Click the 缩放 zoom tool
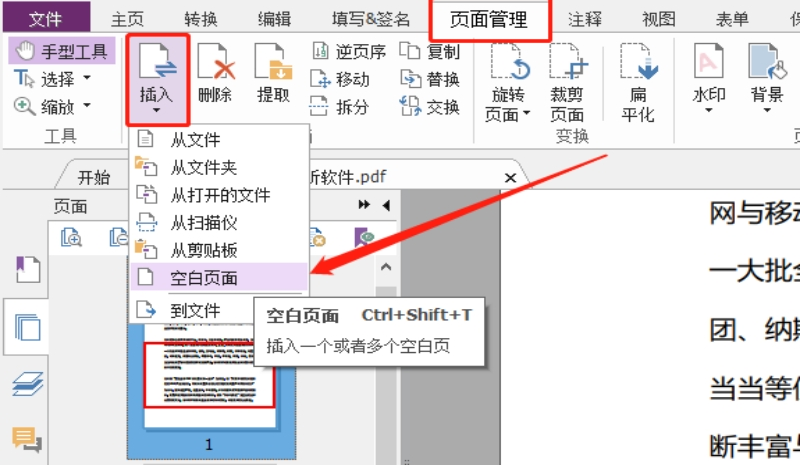800x465 pixels. coord(45,107)
